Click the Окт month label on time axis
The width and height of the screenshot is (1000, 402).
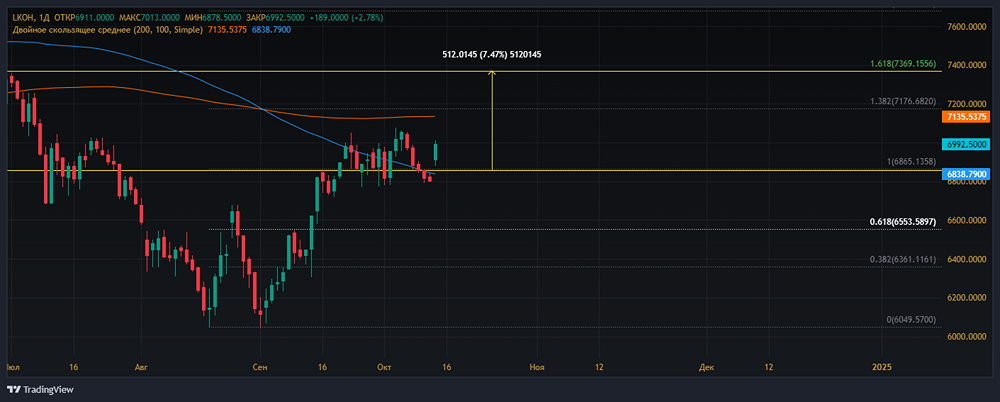[x=384, y=368]
